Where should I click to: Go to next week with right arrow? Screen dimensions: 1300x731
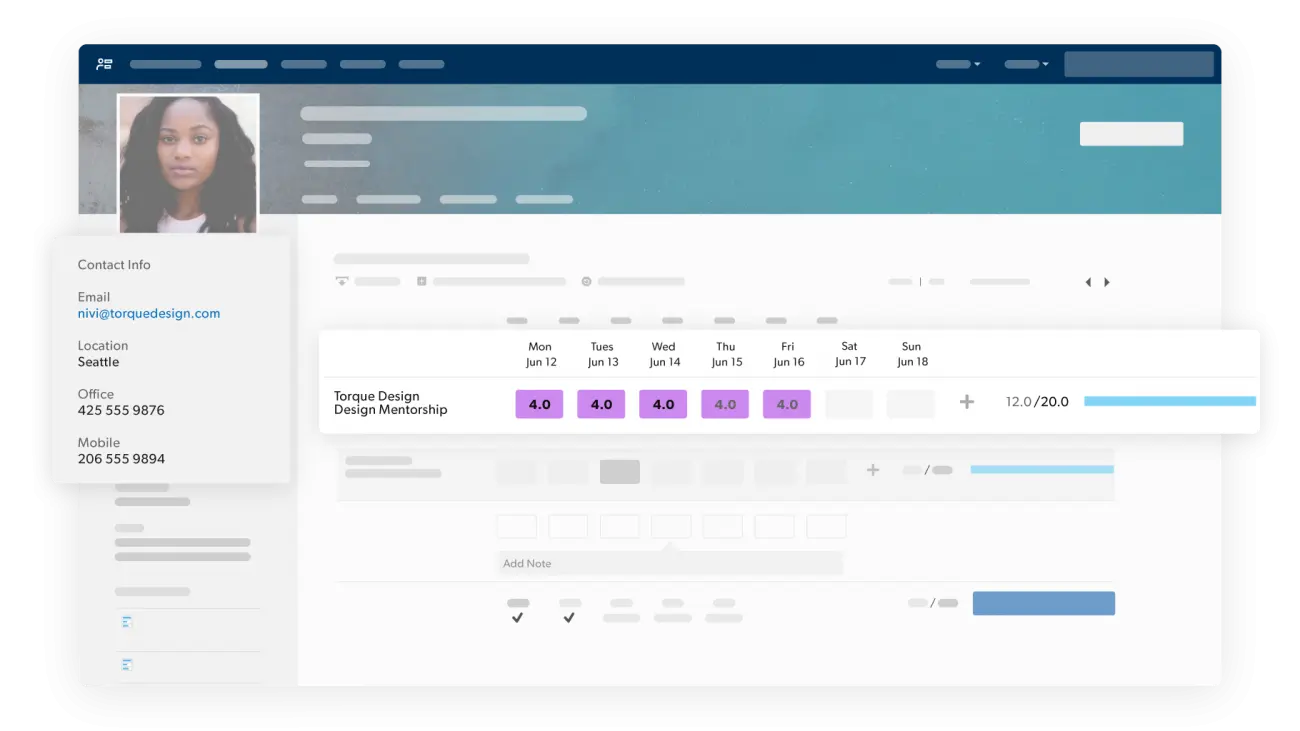tap(1107, 283)
